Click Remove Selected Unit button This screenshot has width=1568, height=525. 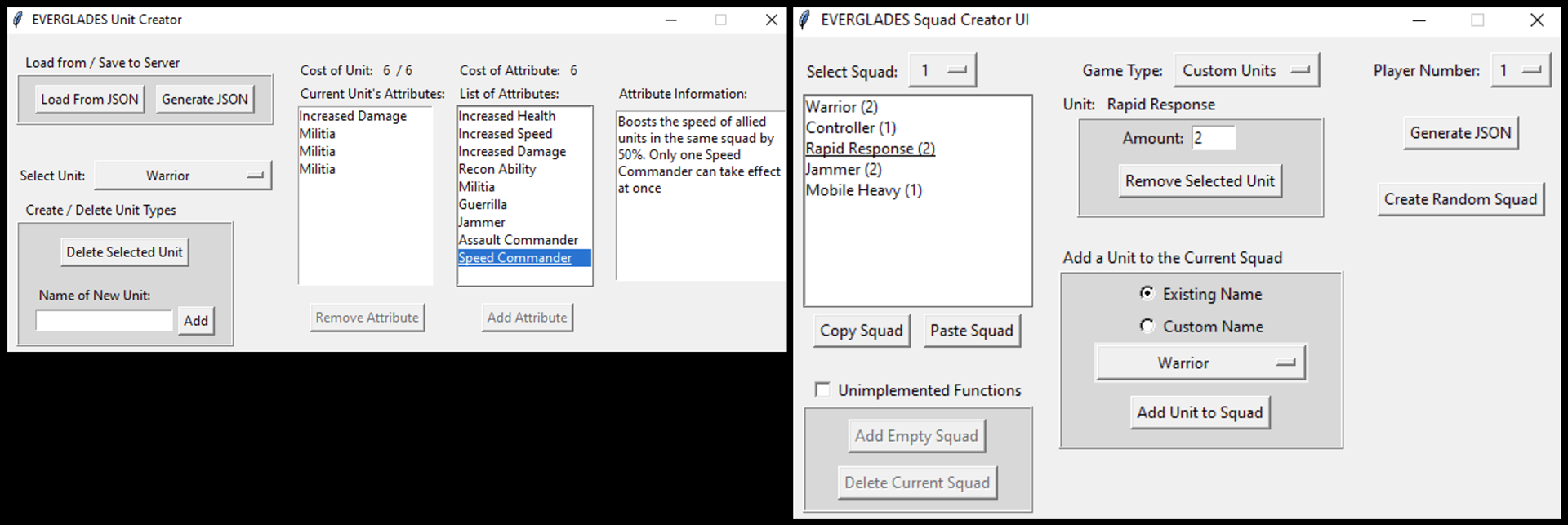pos(1200,181)
